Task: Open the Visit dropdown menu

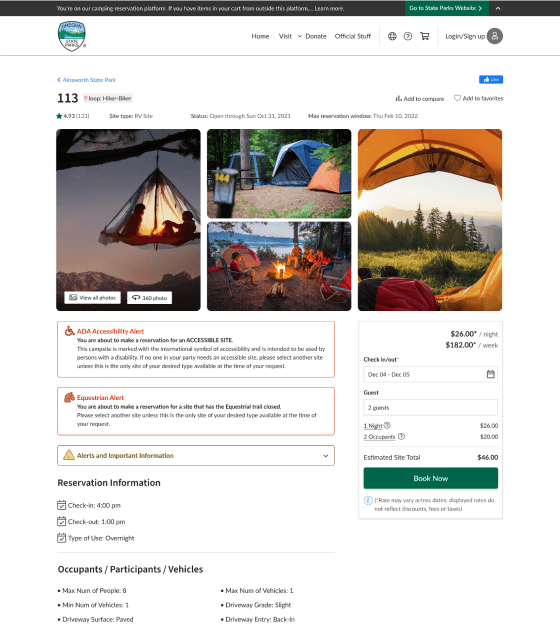Action: (x=290, y=36)
